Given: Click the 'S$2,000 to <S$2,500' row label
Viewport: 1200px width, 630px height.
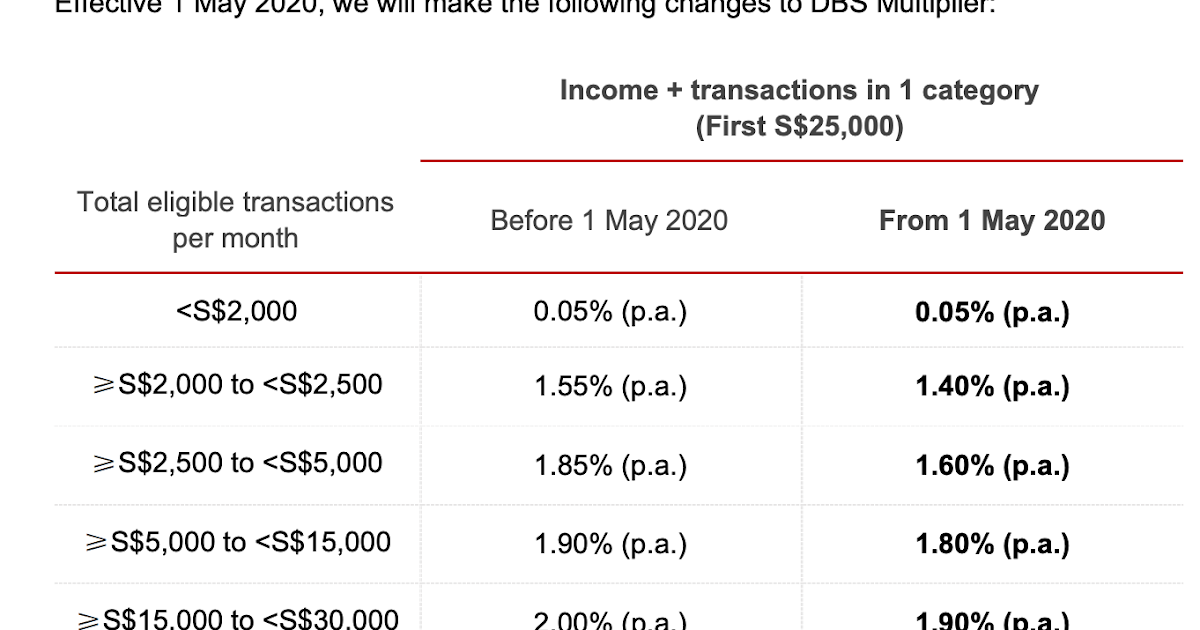Looking at the screenshot, I should tap(238, 385).
